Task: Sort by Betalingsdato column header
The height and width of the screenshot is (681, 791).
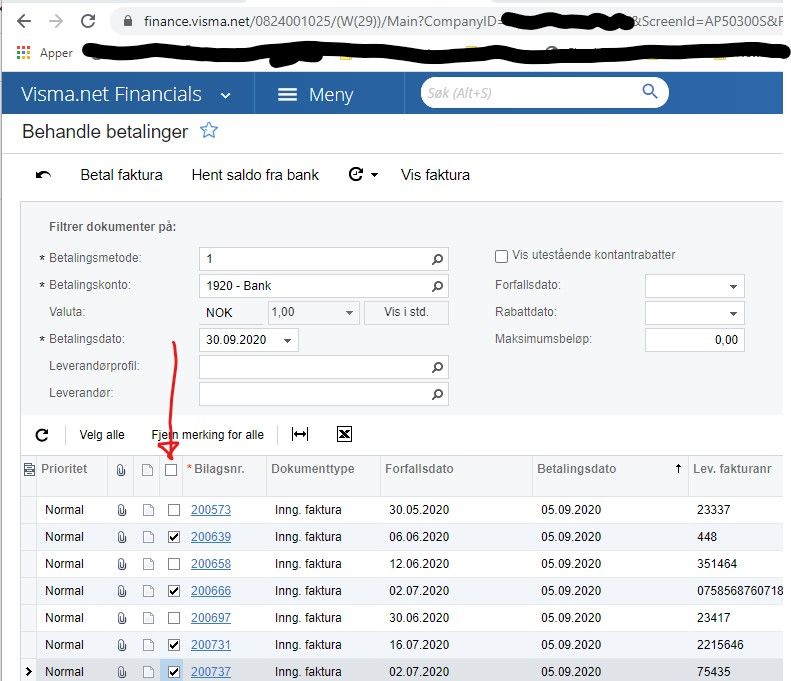Action: [x=577, y=469]
